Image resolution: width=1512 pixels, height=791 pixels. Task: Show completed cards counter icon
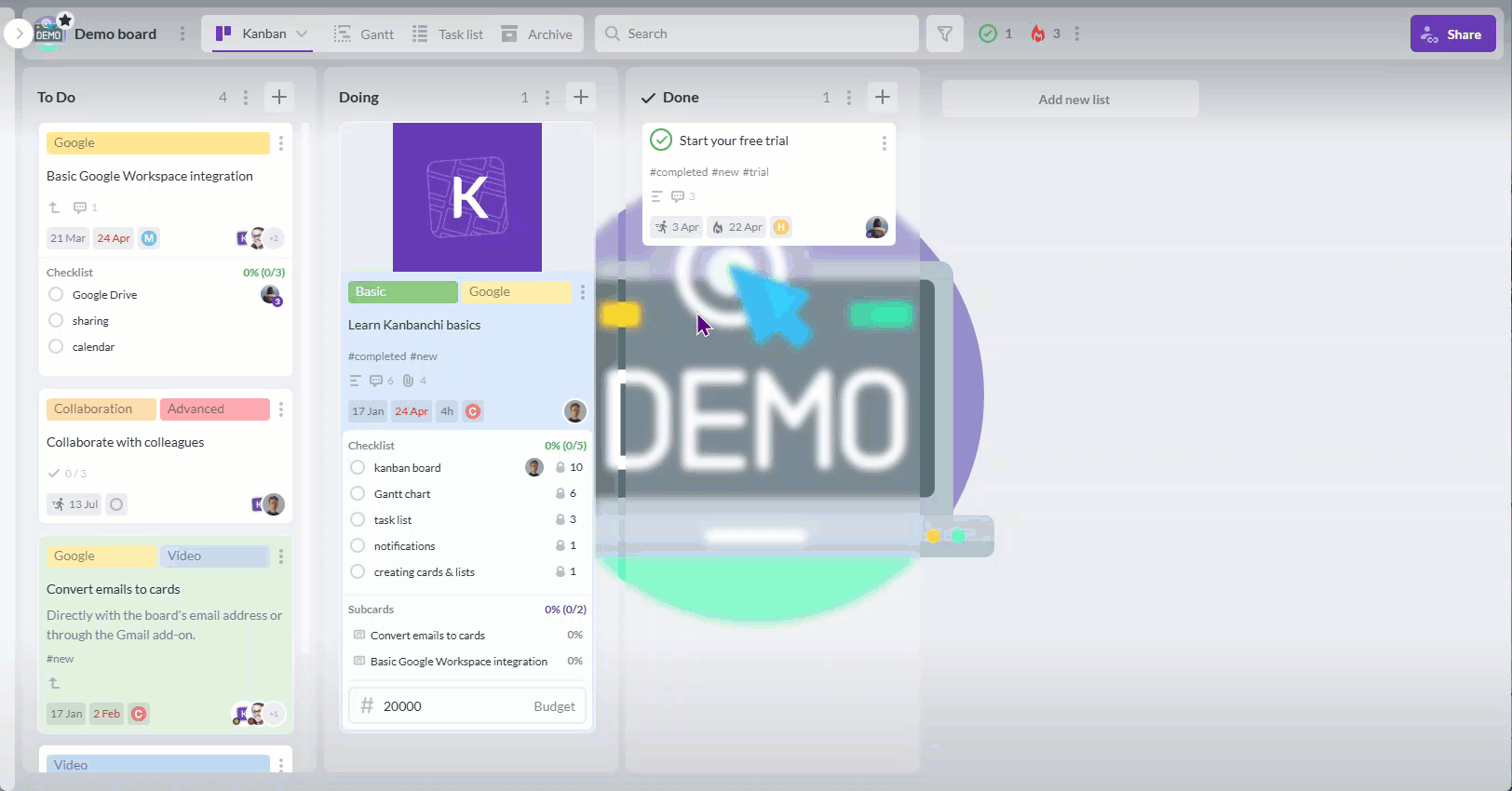tap(988, 34)
